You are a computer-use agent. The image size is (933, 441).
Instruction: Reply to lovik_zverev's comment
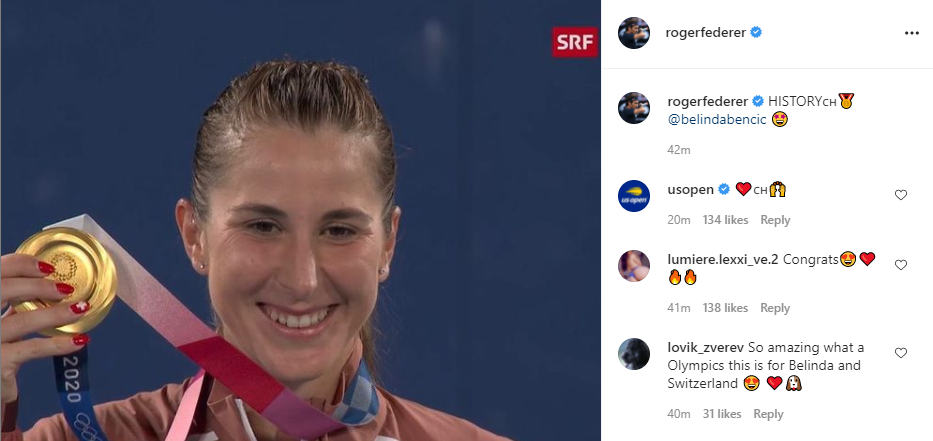768,414
